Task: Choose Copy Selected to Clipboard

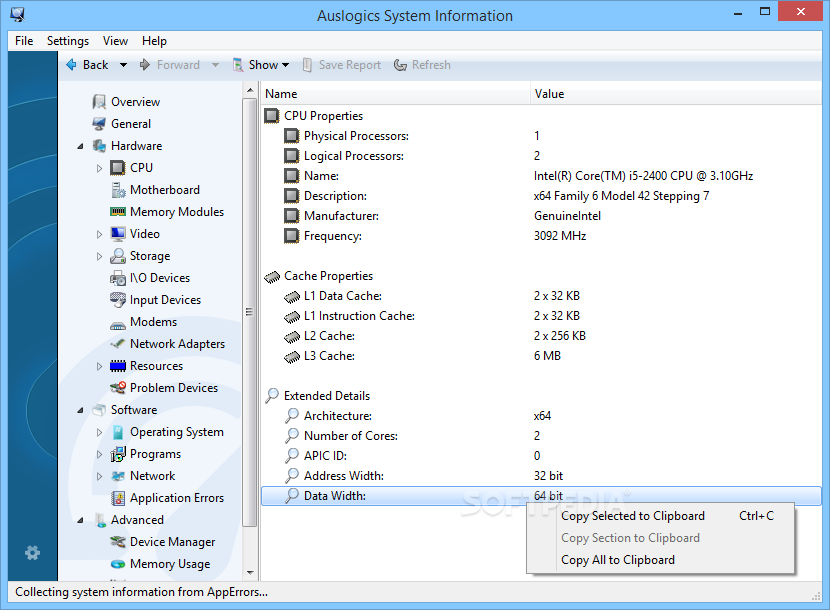Action: click(661, 516)
